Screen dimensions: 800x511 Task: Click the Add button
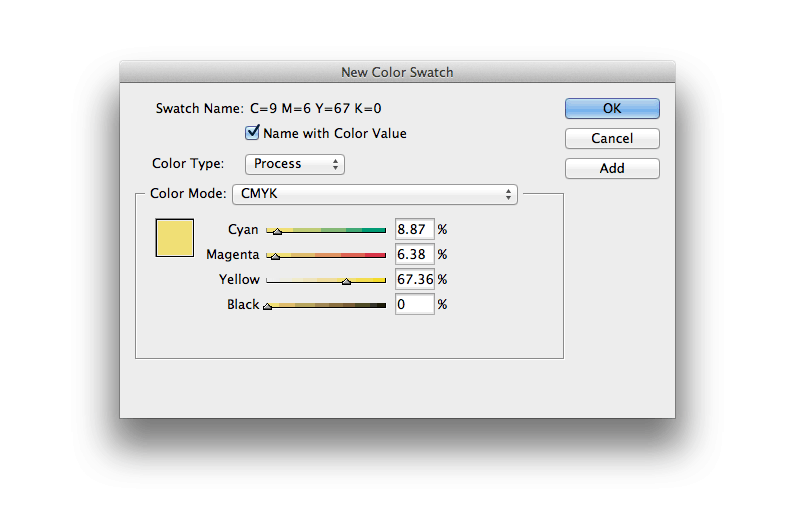coord(612,169)
